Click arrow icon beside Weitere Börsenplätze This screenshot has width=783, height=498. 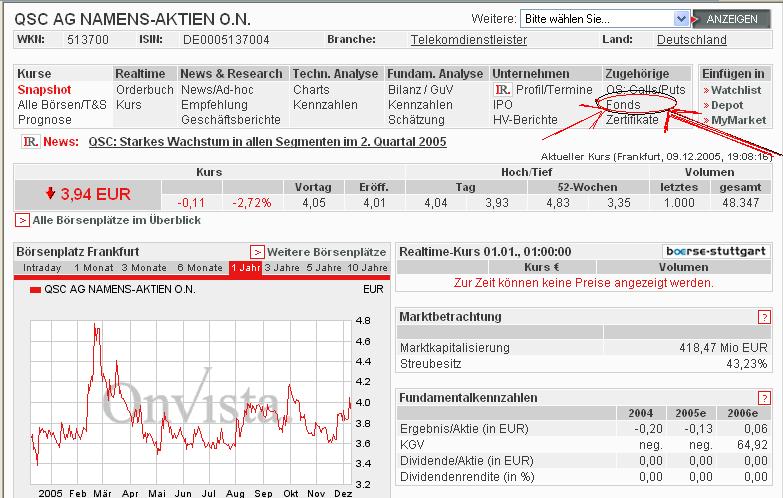coord(257,252)
